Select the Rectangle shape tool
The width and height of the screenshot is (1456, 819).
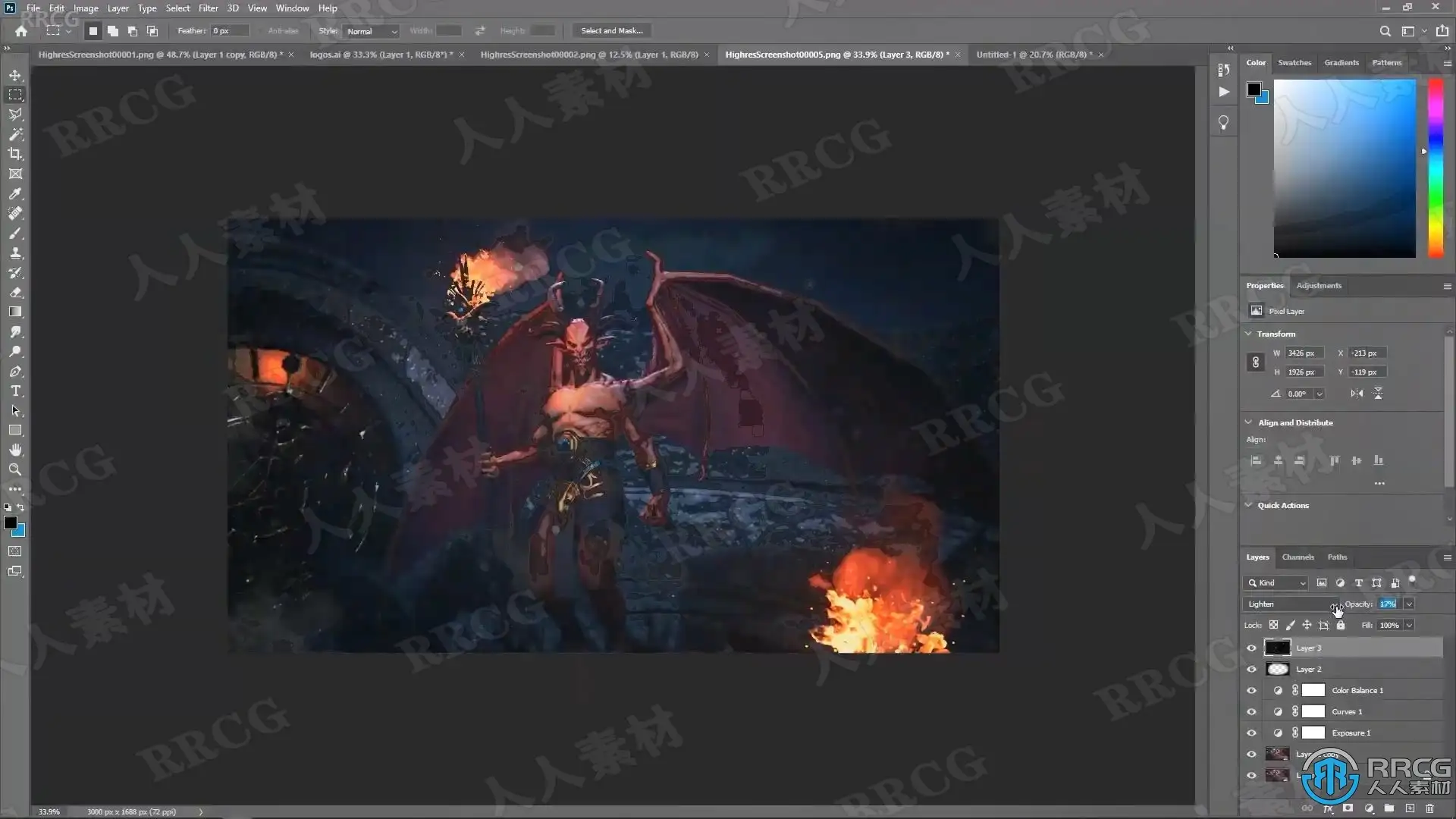(15, 430)
